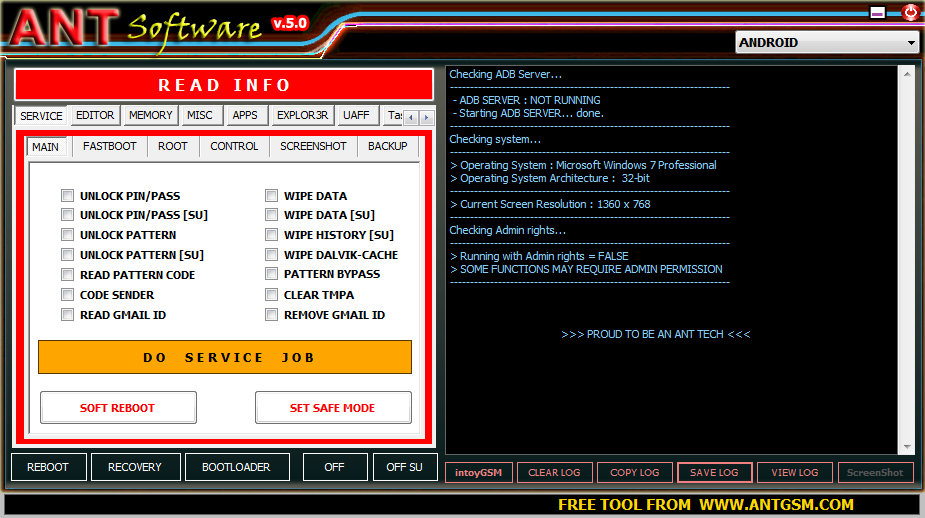Image resolution: width=925 pixels, height=518 pixels.
Task: Click the OFF SU button
Action: click(405, 467)
